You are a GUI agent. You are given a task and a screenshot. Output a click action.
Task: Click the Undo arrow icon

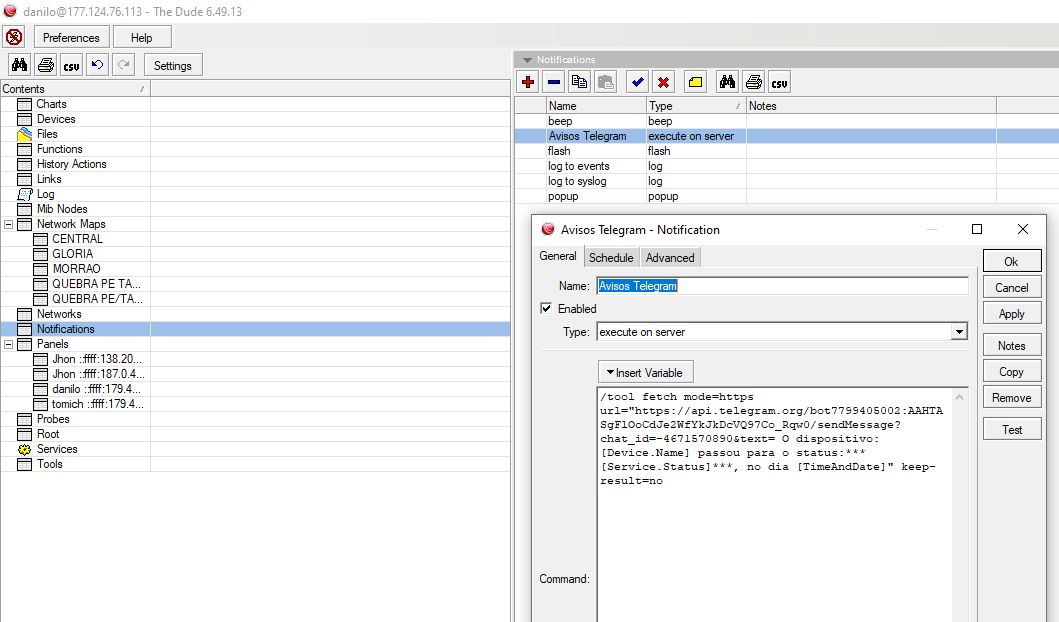97,65
